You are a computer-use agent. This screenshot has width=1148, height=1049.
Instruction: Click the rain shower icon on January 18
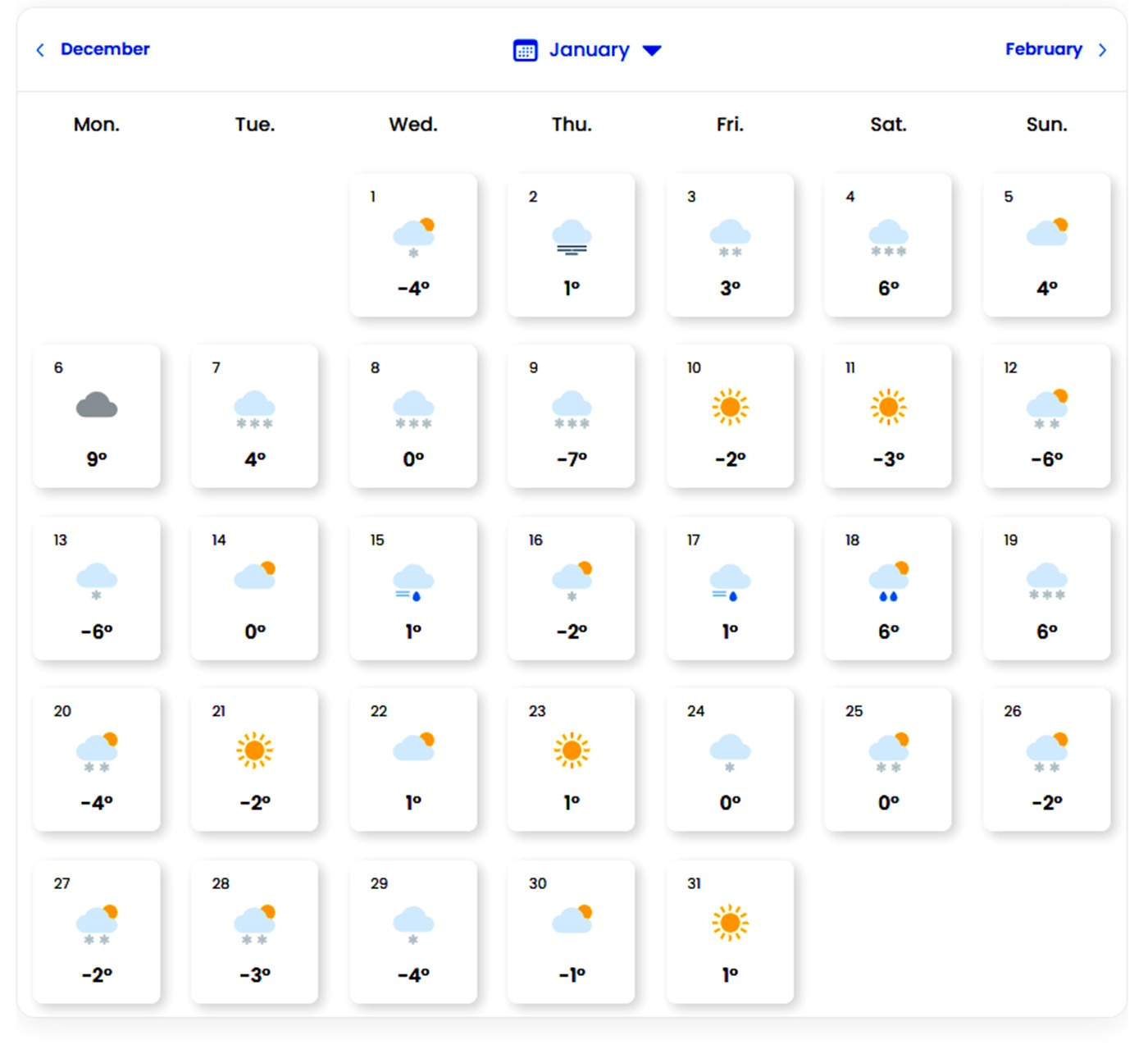(889, 582)
